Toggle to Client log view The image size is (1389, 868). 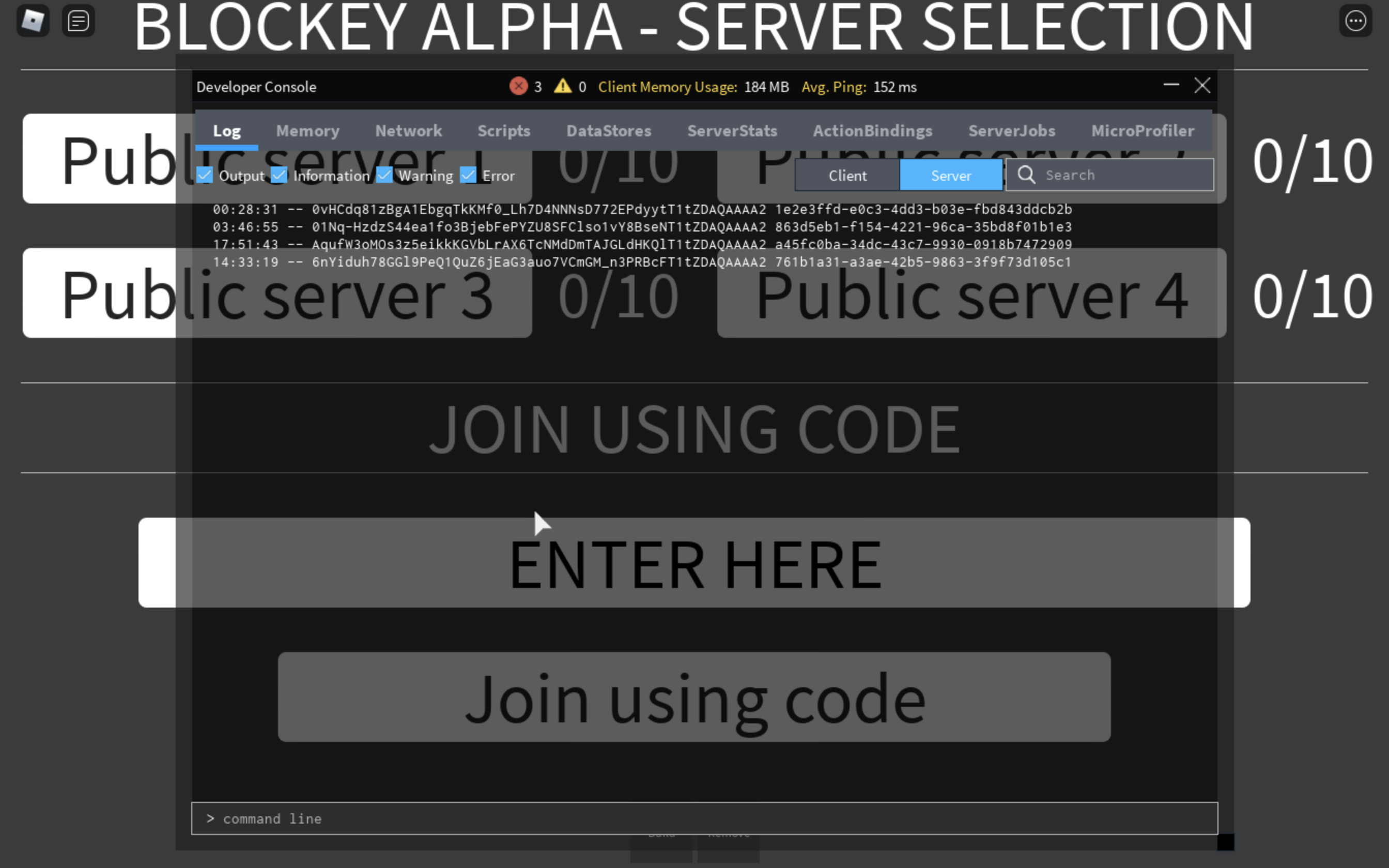(x=847, y=175)
